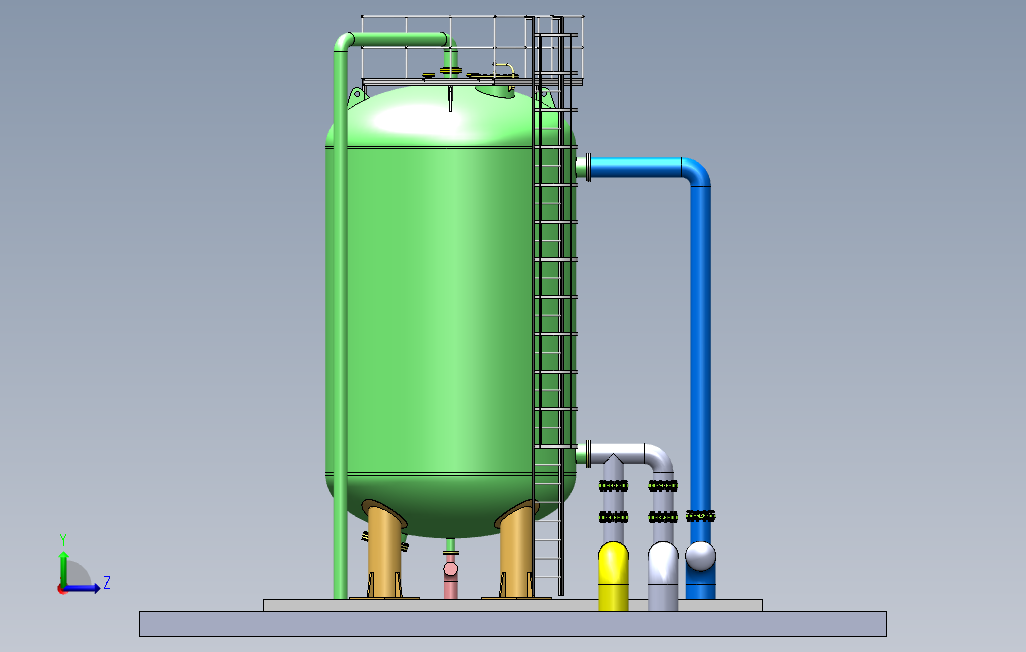The width and height of the screenshot is (1026, 652).
Task: Click the blue Z axis arrow of the triad
Action: point(83,589)
